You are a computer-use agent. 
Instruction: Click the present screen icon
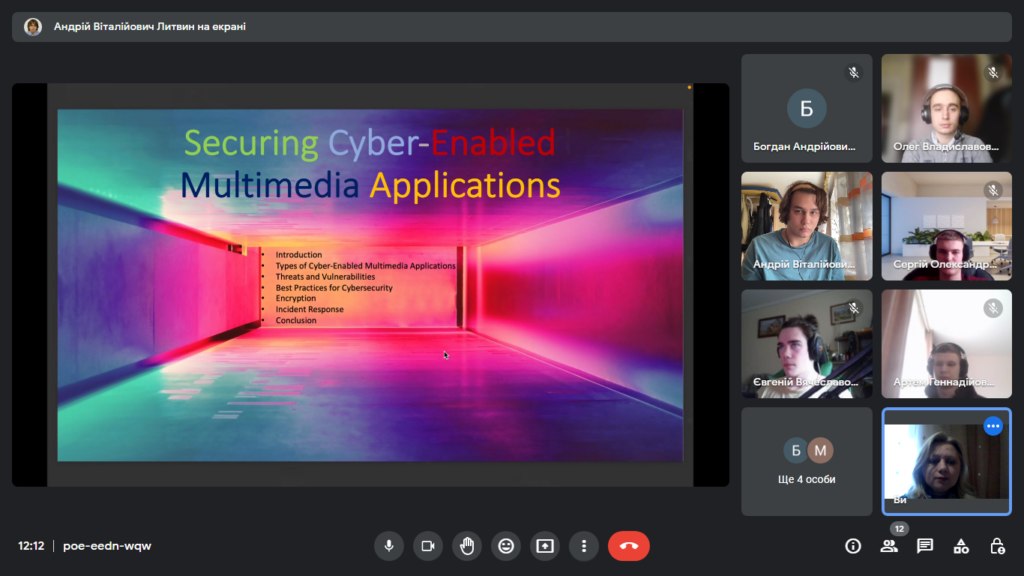(545, 546)
